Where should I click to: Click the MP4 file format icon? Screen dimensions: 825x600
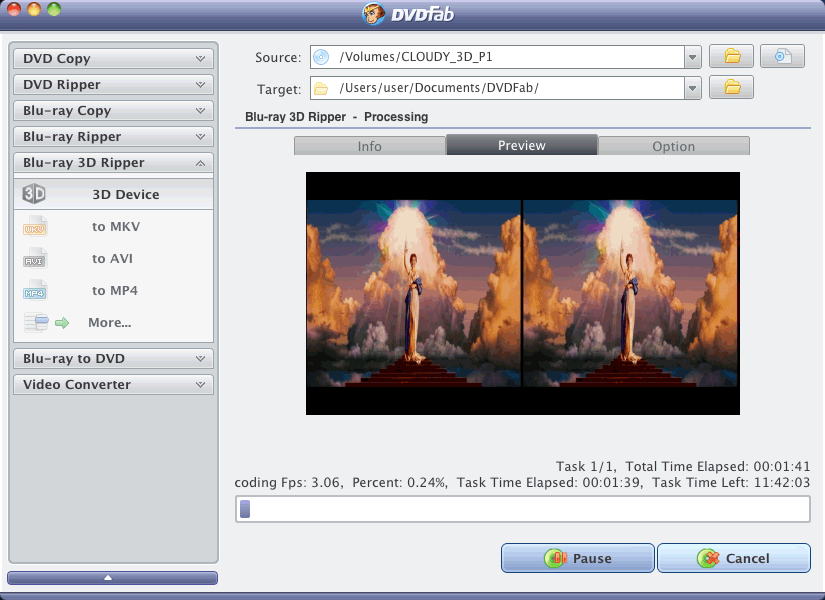point(35,291)
